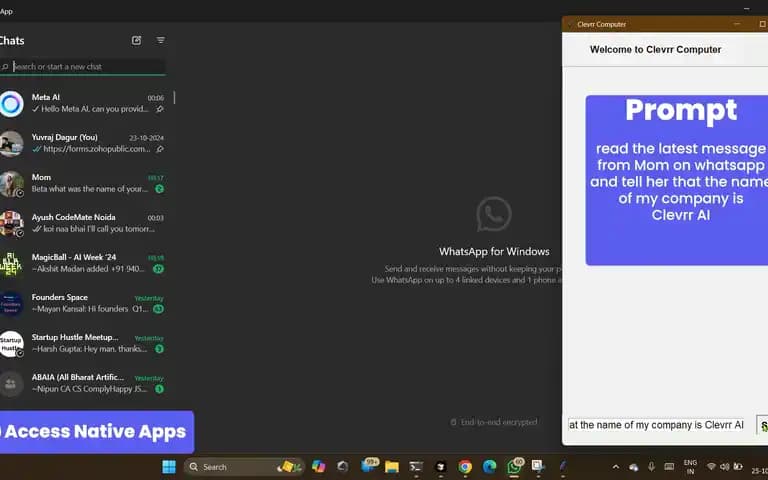Open the Meta AI chat

(x=83, y=103)
